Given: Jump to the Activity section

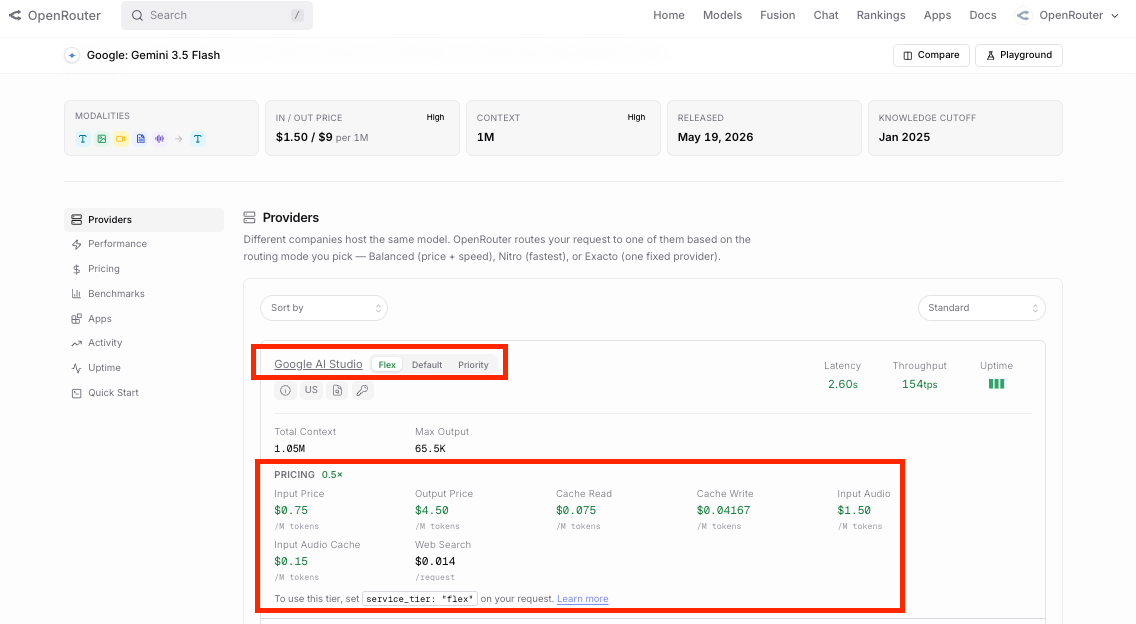Looking at the screenshot, I should point(105,343).
